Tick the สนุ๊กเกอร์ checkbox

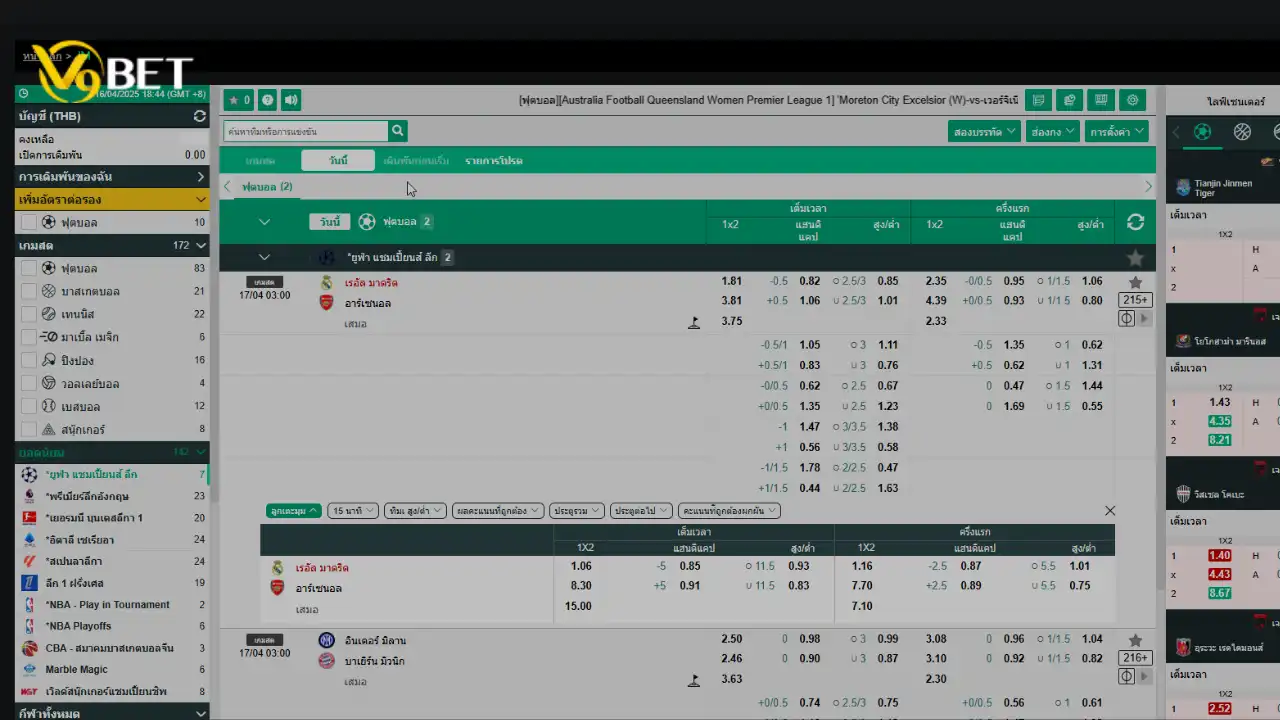(29, 429)
